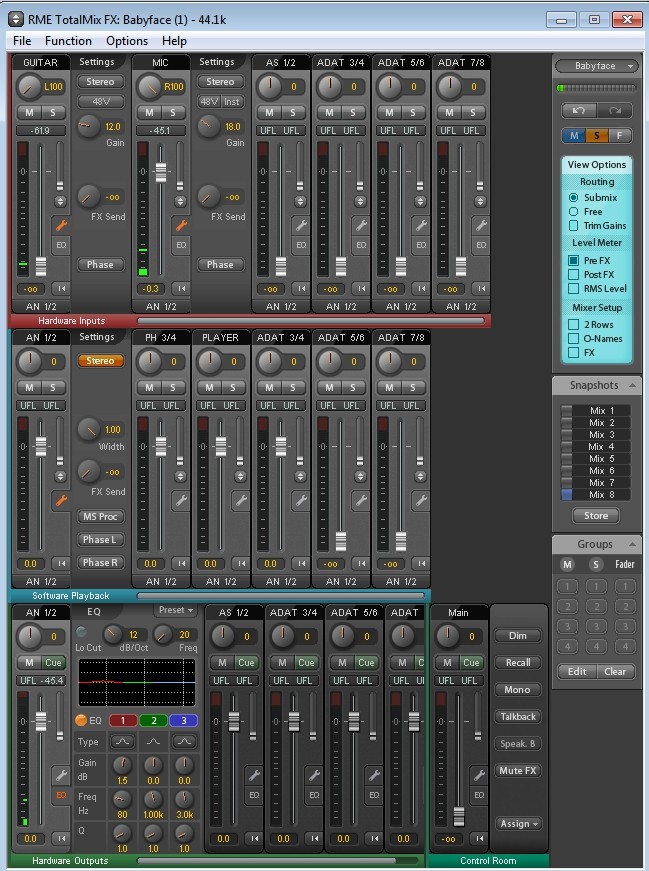This screenshot has height=871, width=649.
Task: Collapse GUITAR channel with arrow-bar icon
Action: click(61, 288)
